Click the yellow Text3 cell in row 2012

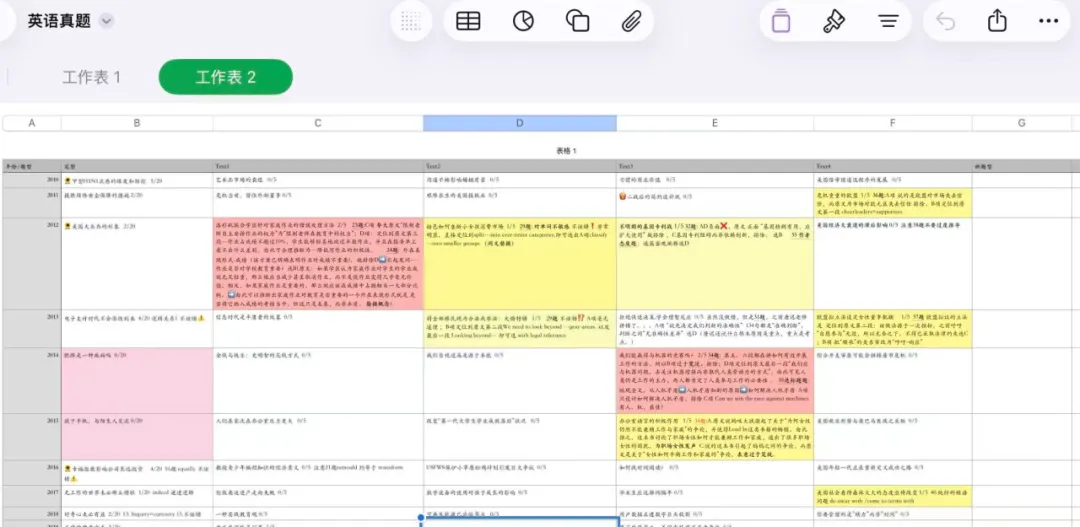(x=715, y=263)
